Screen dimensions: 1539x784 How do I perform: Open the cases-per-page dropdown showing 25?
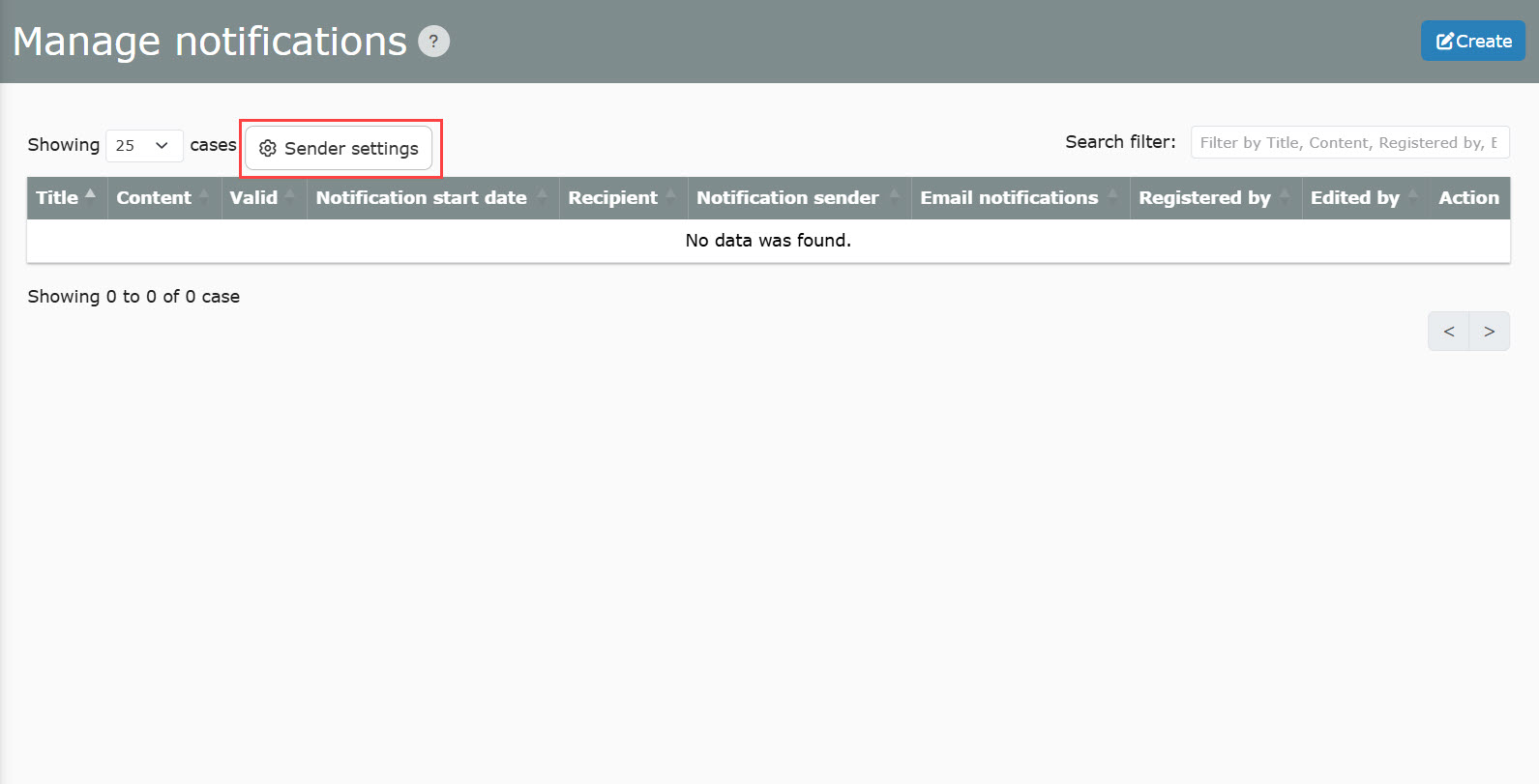click(x=143, y=145)
